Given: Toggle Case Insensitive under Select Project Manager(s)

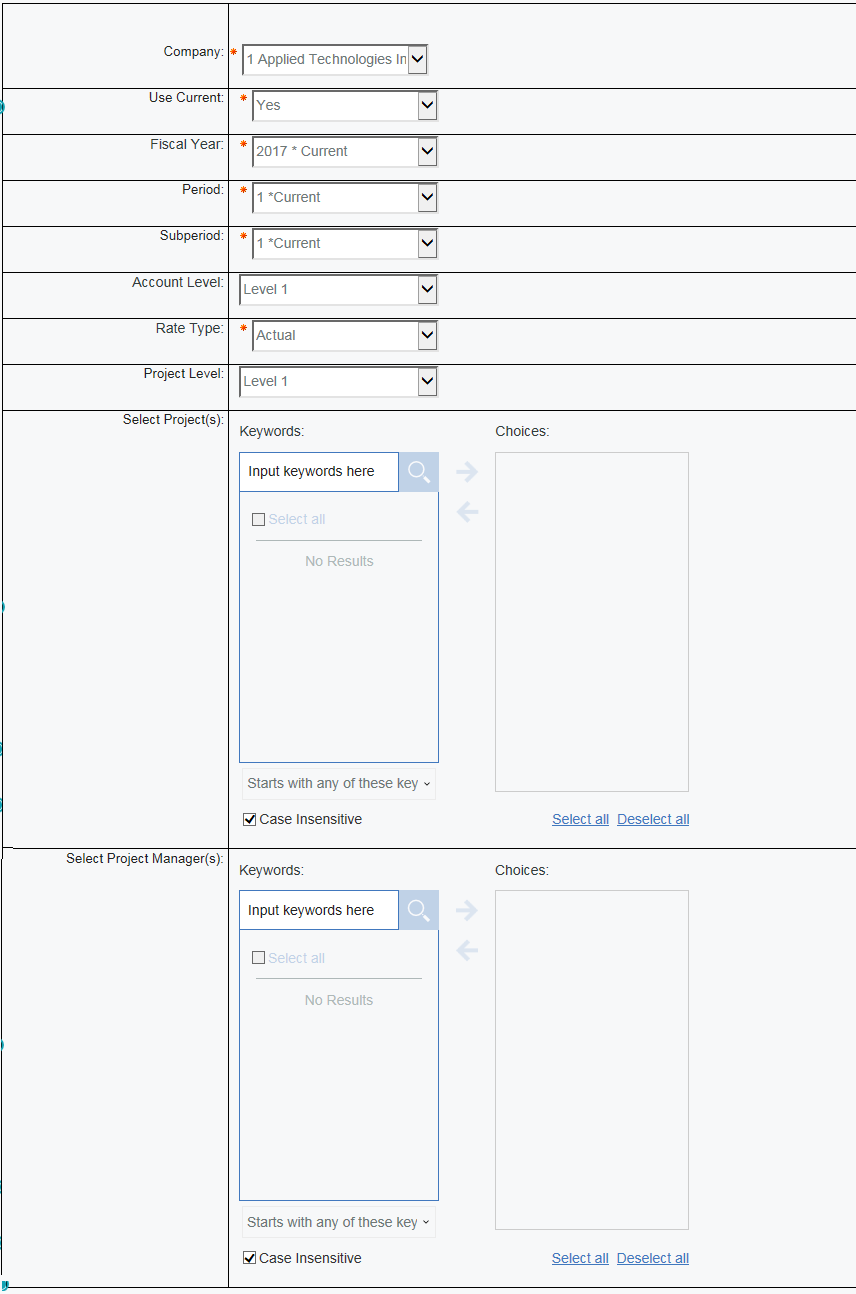Looking at the screenshot, I should coord(250,1259).
